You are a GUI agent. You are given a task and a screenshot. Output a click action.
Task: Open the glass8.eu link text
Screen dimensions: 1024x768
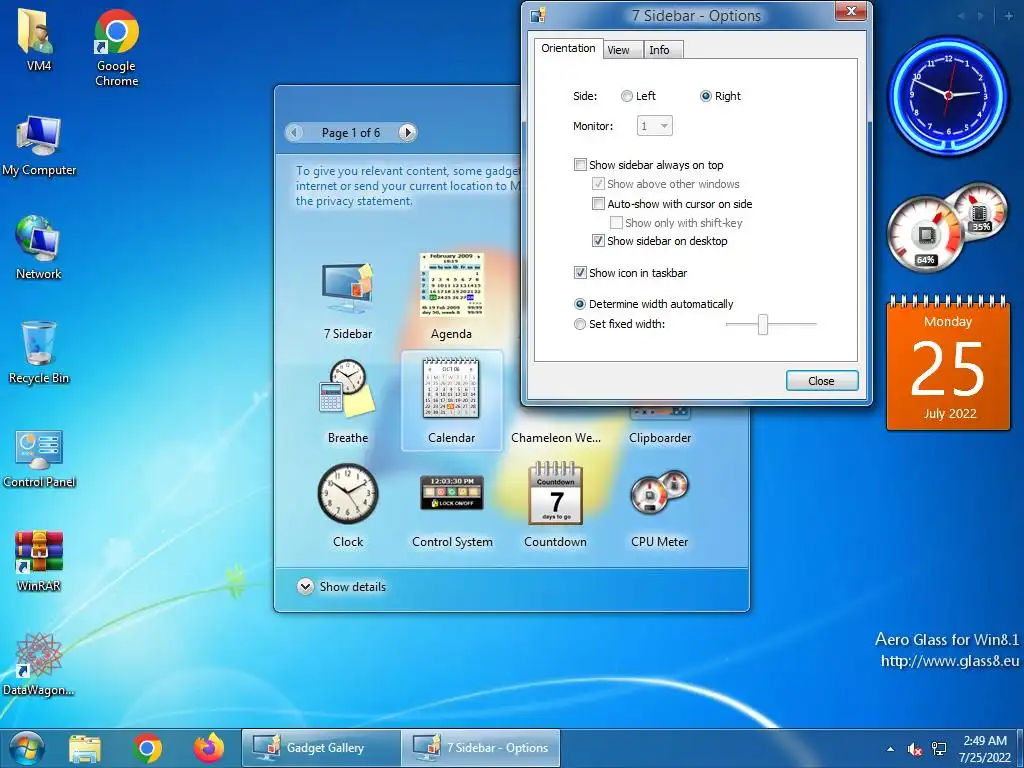(x=950, y=661)
